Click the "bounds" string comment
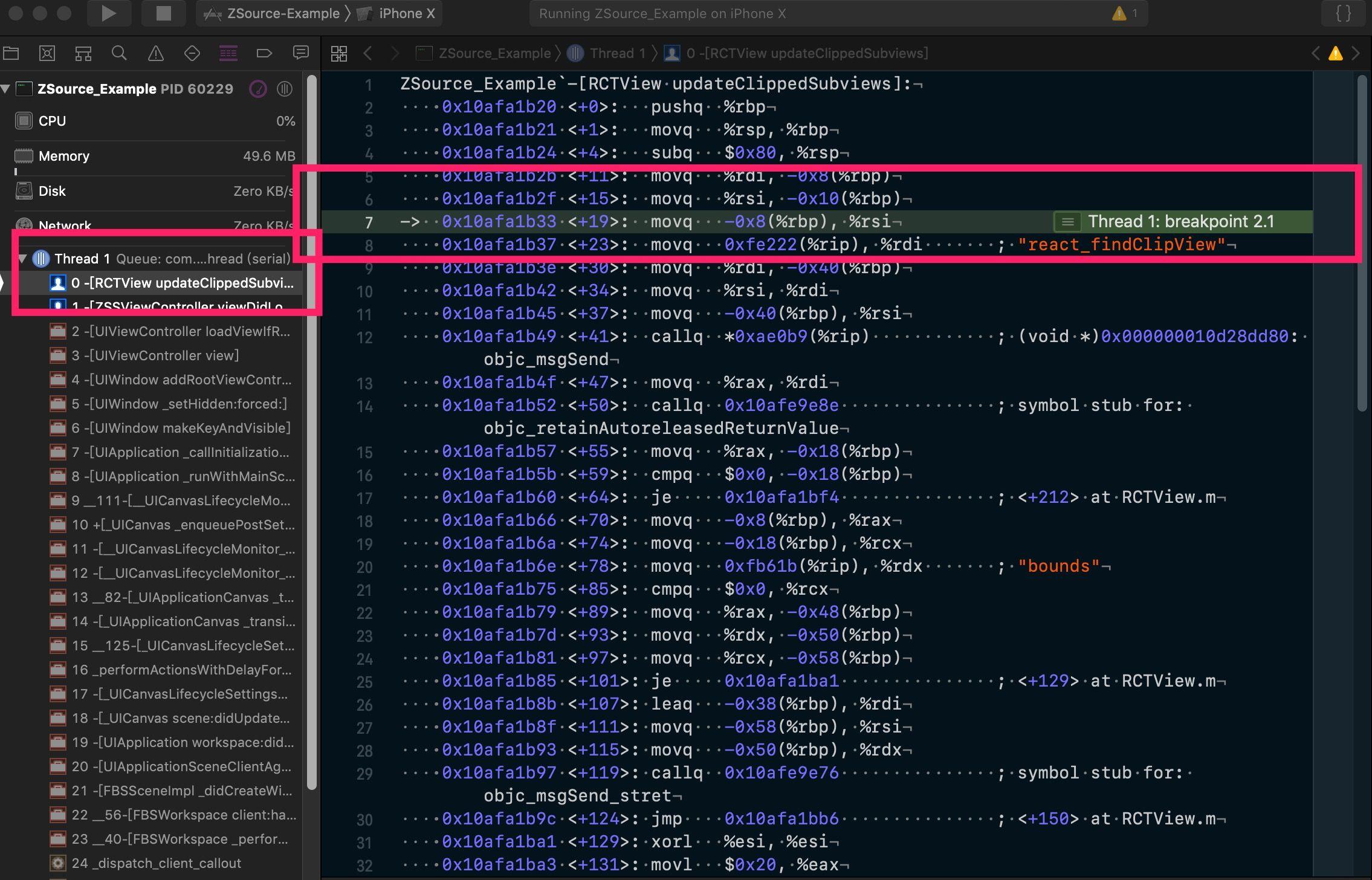 point(1058,566)
